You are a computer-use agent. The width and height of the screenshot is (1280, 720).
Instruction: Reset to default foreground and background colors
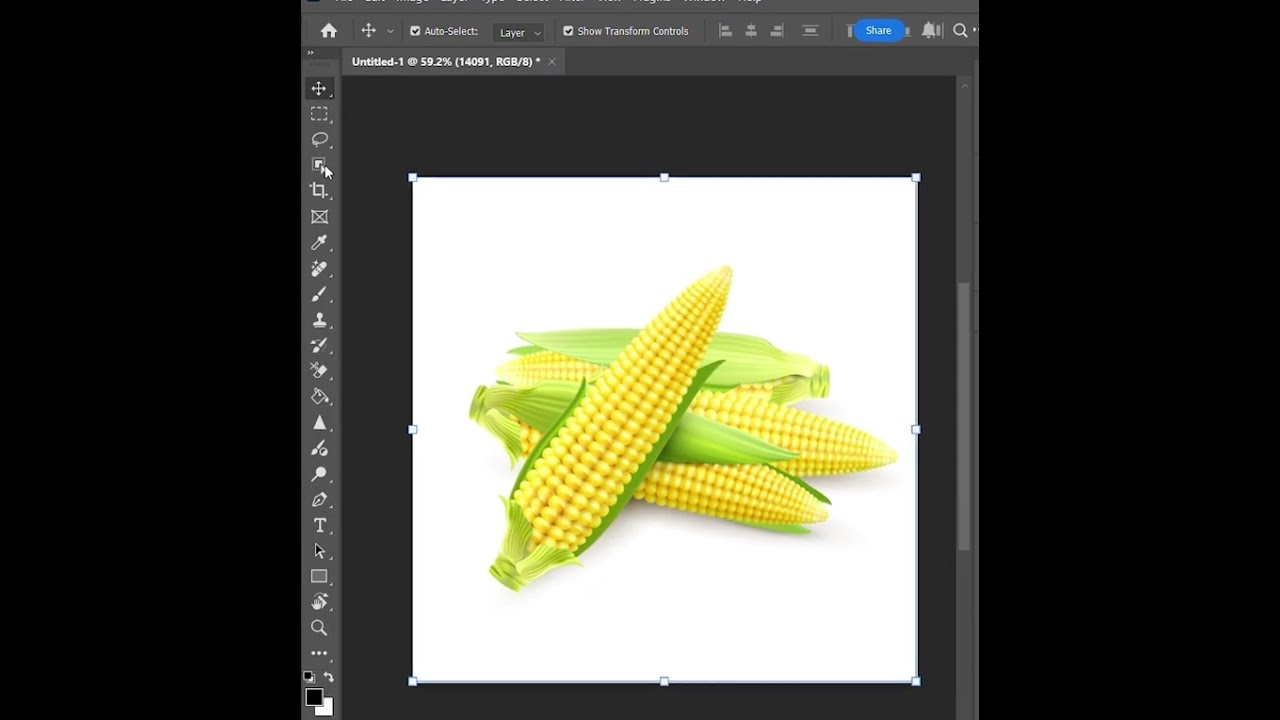click(310, 677)
